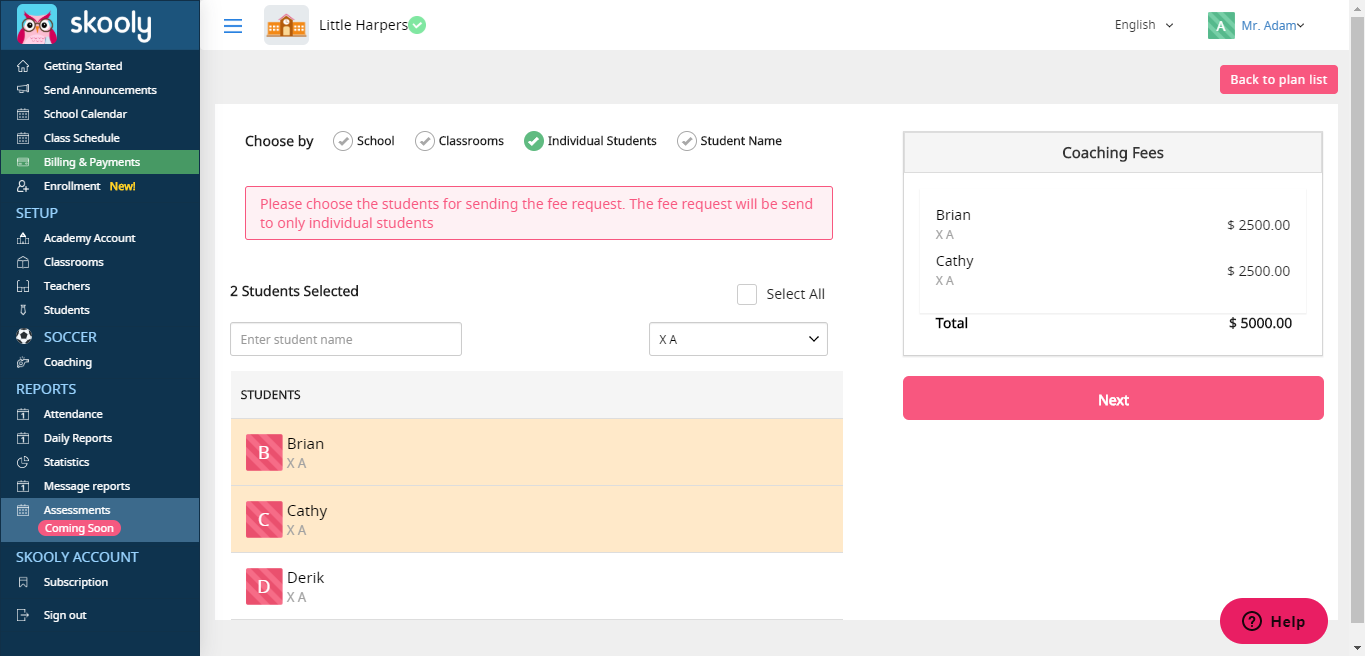The height and width of the screenshot is (656, 1365).
Task: Click the Class Schedule icon
Action: 23,138
